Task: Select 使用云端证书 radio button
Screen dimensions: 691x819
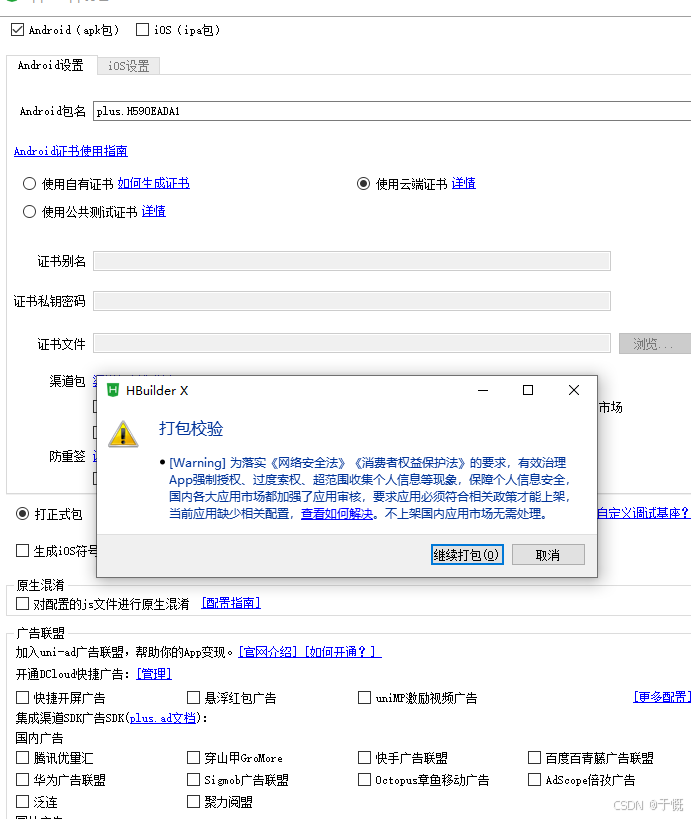Action: [x=364, y=184]
